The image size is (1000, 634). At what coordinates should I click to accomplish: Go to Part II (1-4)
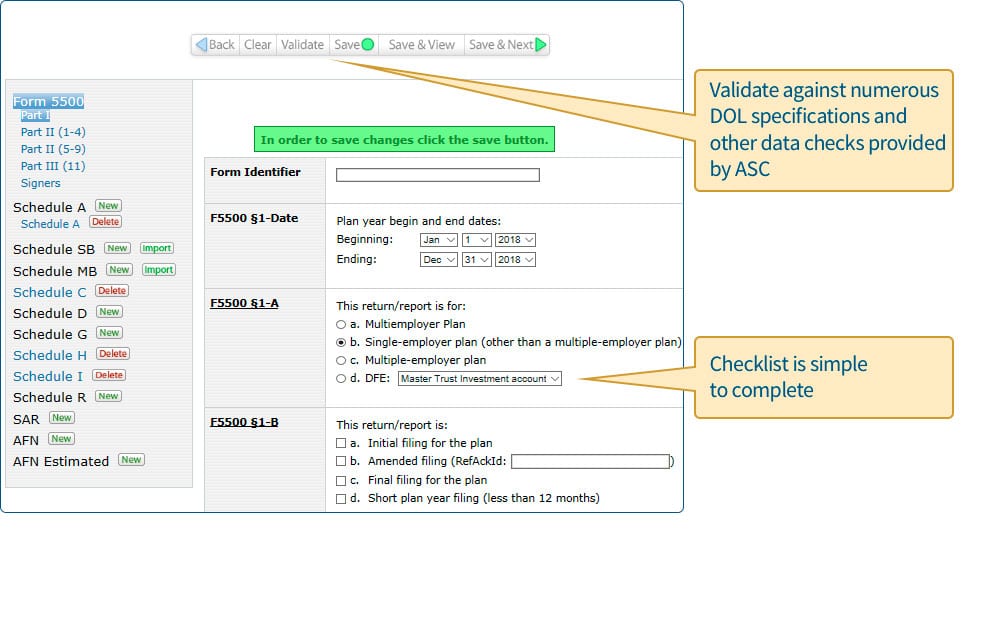(53, 132)
